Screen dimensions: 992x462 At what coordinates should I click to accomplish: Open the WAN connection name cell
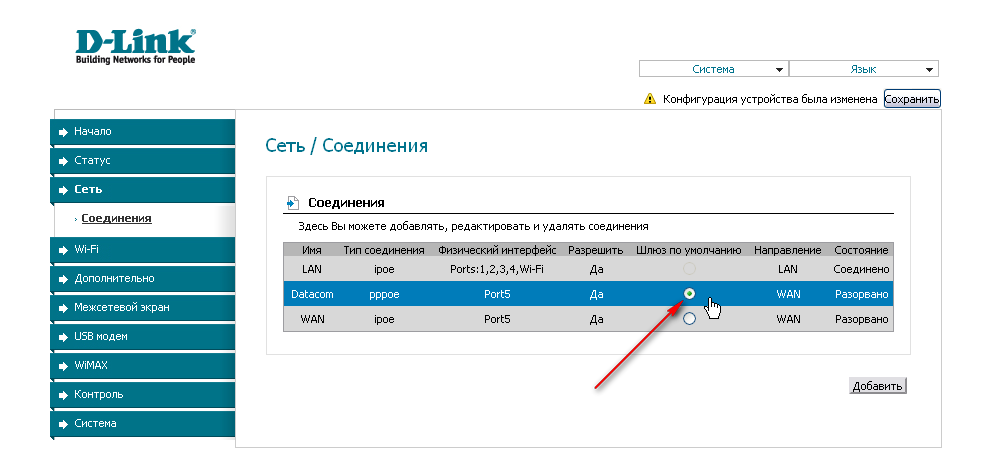(x=312, y=320)
